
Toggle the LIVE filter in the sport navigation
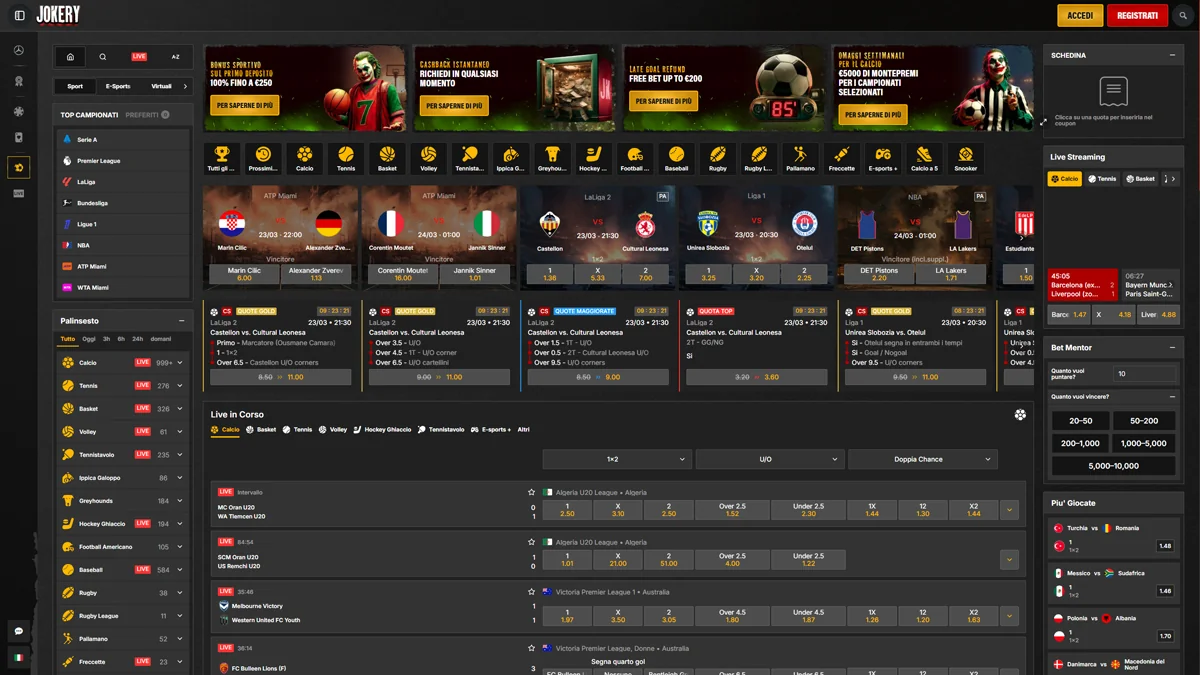pos(139,57)
